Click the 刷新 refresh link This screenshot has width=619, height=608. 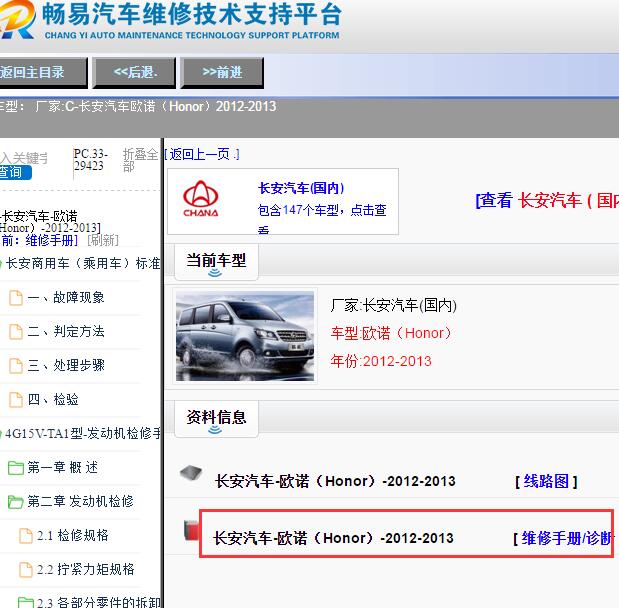103,240
